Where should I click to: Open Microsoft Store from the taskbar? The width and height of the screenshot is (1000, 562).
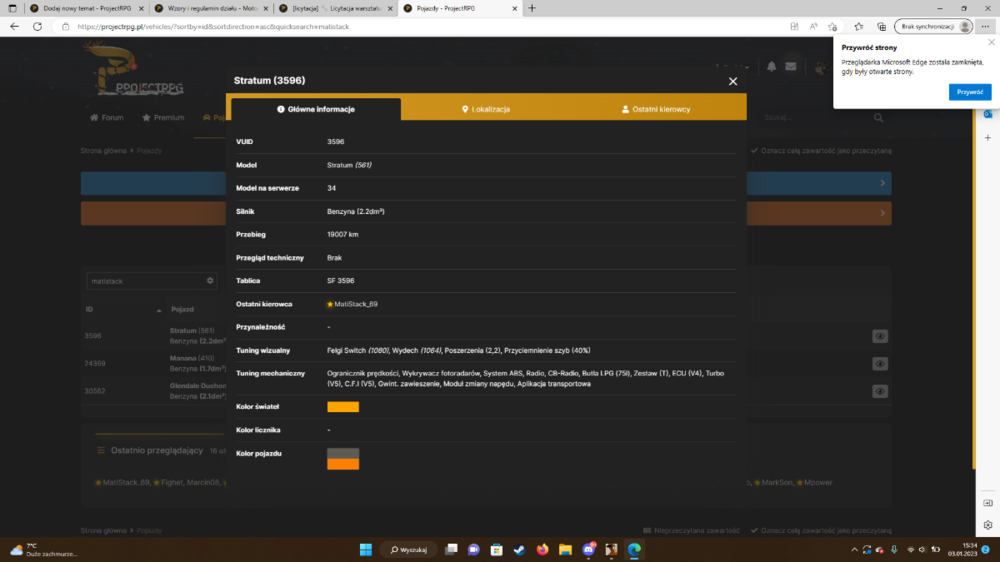496,549
